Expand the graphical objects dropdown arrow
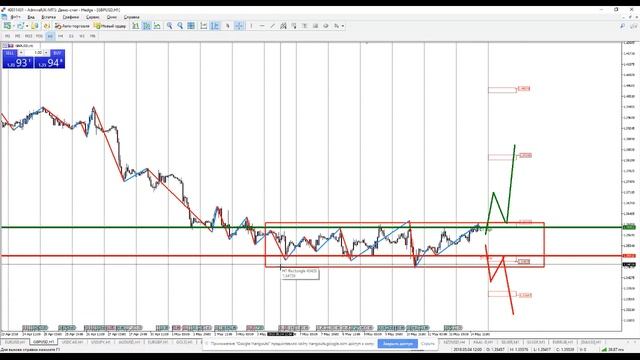Screen dimensions: 640x360 click(x=343, y=26)
